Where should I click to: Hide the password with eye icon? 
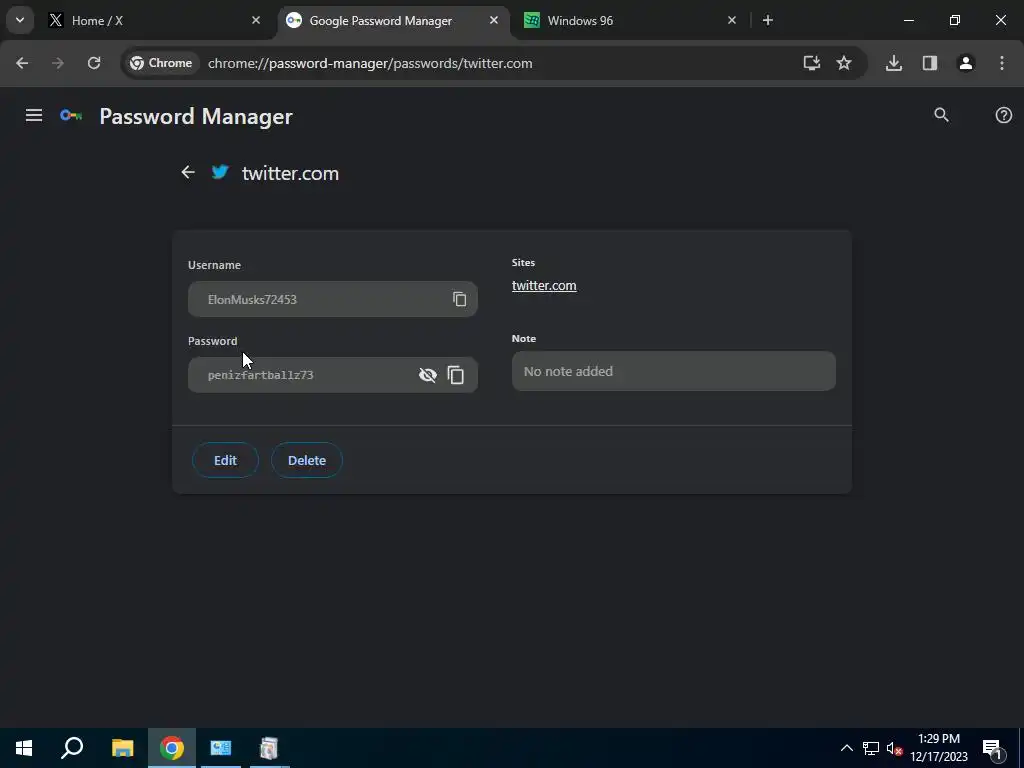(428, 375)
